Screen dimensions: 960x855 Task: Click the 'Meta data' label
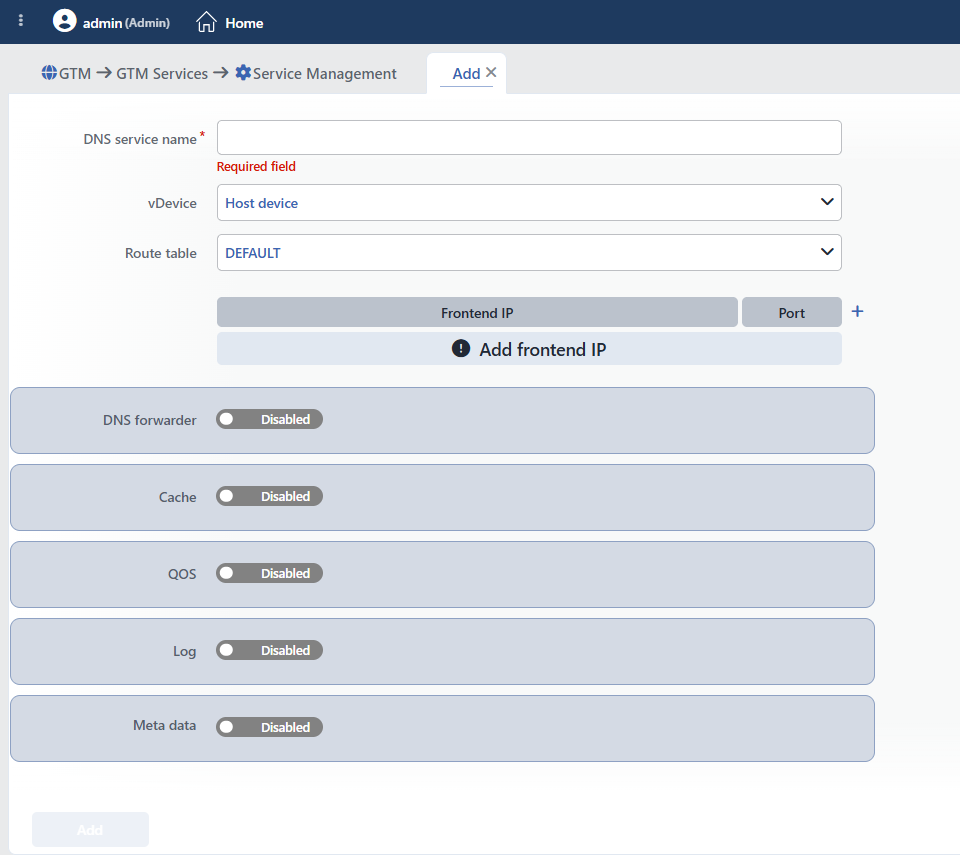click(165, 725)
